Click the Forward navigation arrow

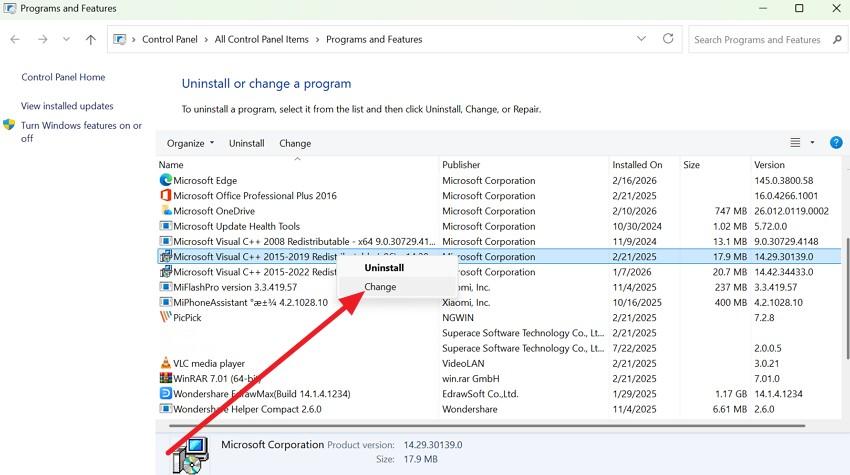[x=42, y=39]
